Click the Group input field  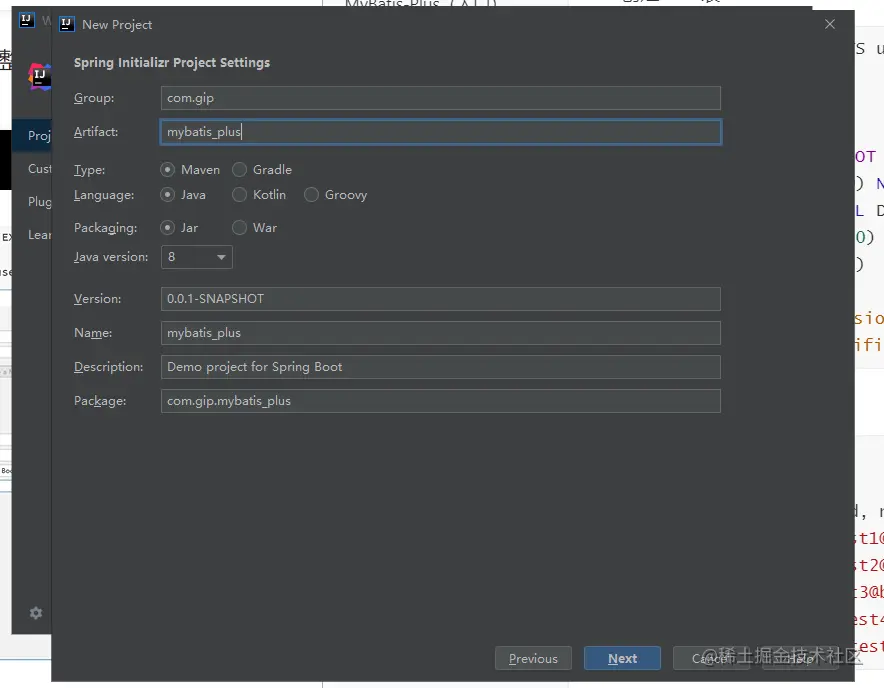pos(440,98)
